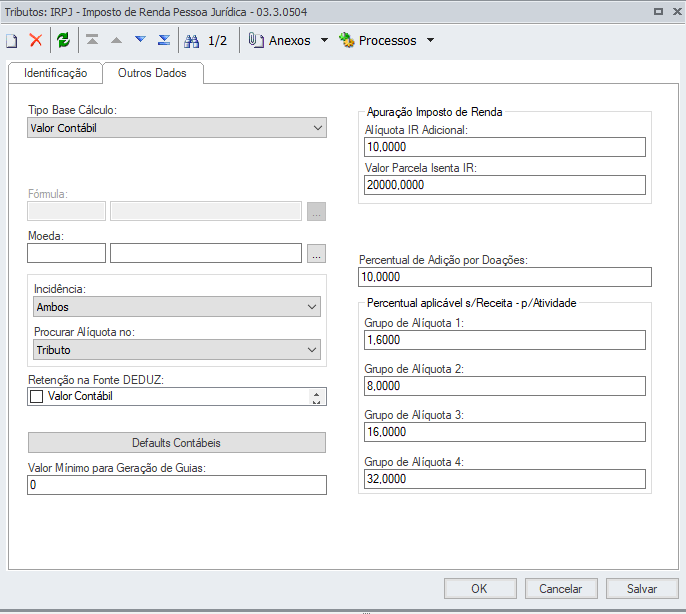
Task: Open the Tipo Base Cálculo dropdown
Action: (x=177, y=128)
